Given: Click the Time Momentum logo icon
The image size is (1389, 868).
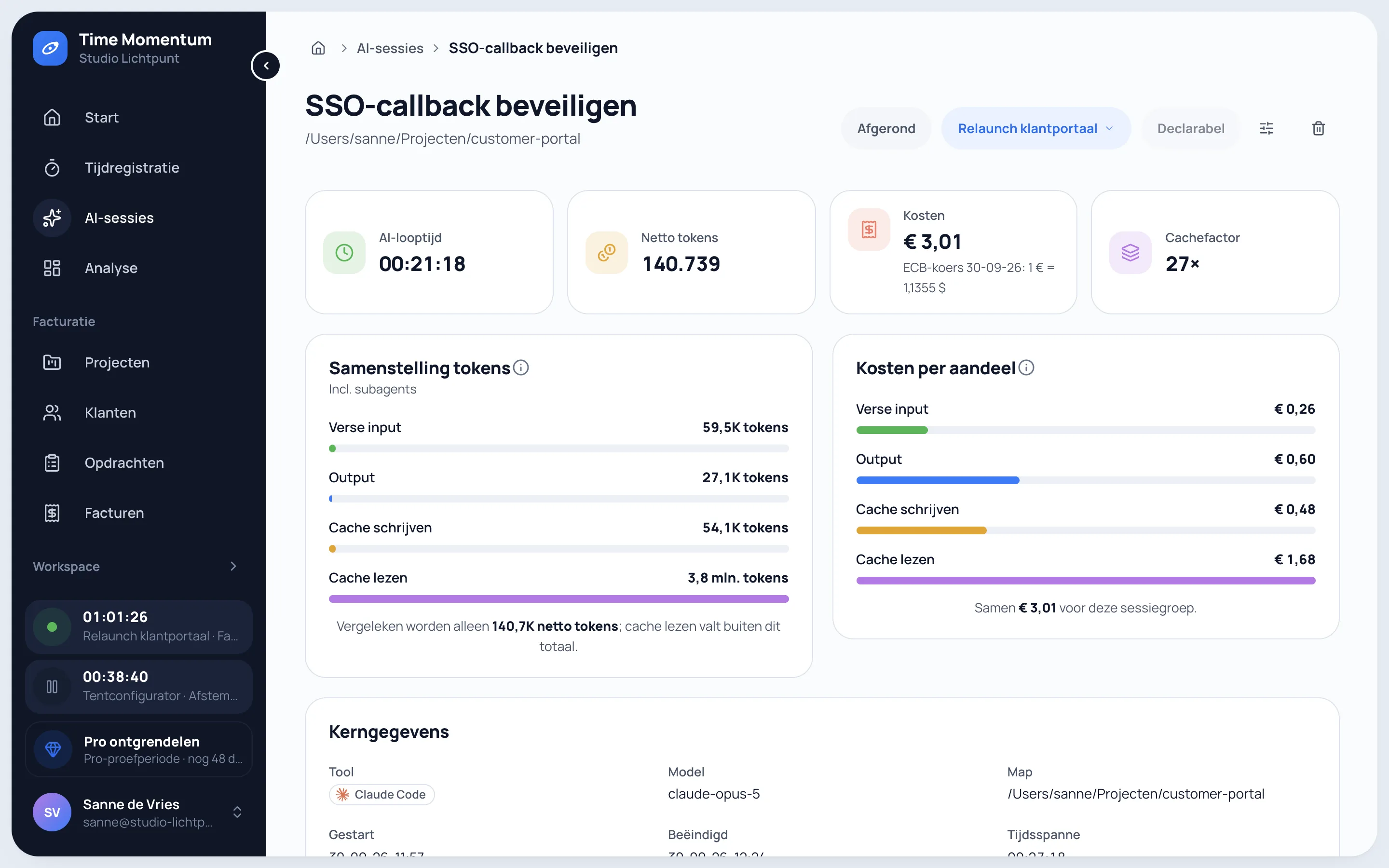Looking at the screenshot, I should point(50,48).
